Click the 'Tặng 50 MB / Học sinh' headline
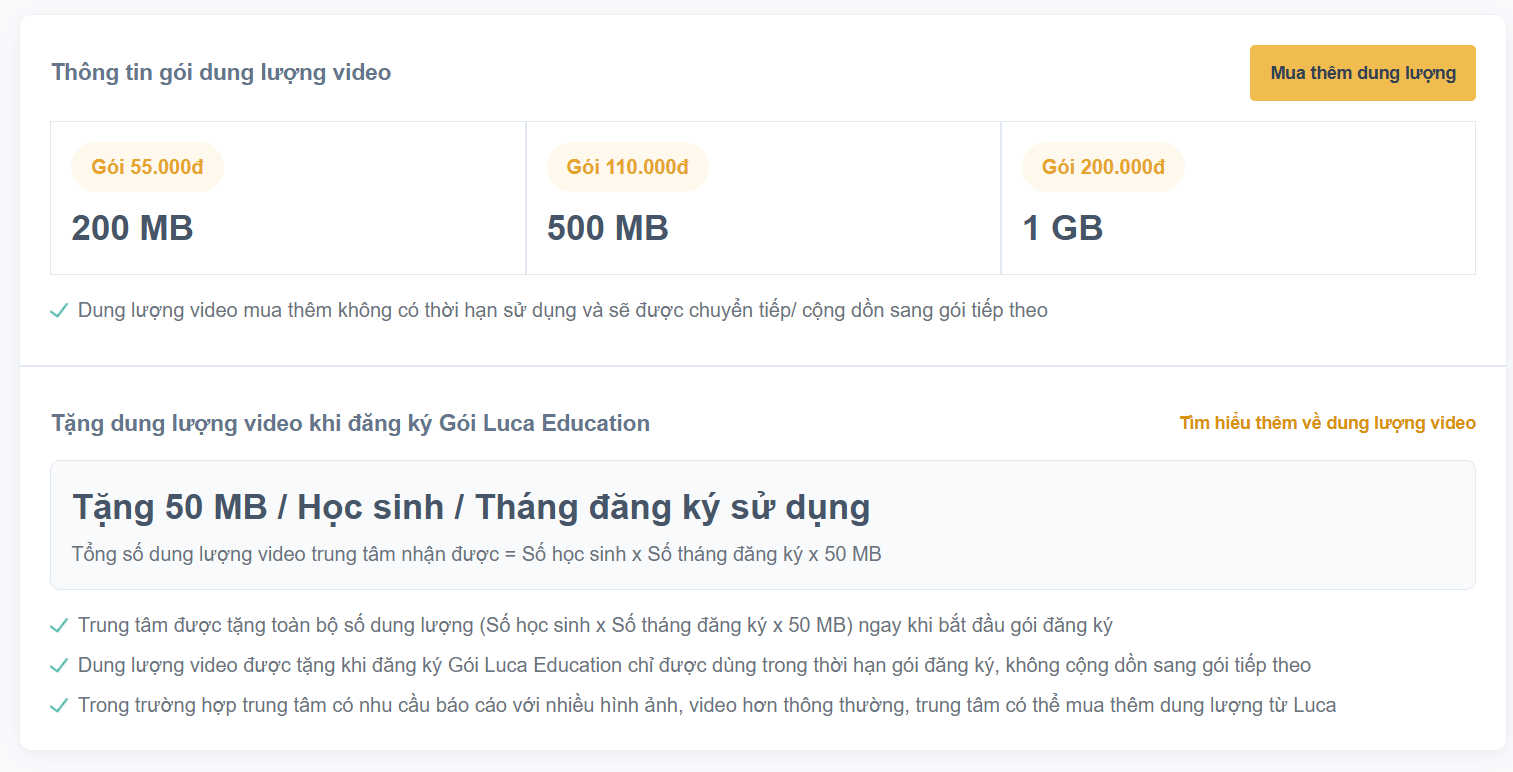This screenshot has height=772, width=1513. [x=471, y=507]
